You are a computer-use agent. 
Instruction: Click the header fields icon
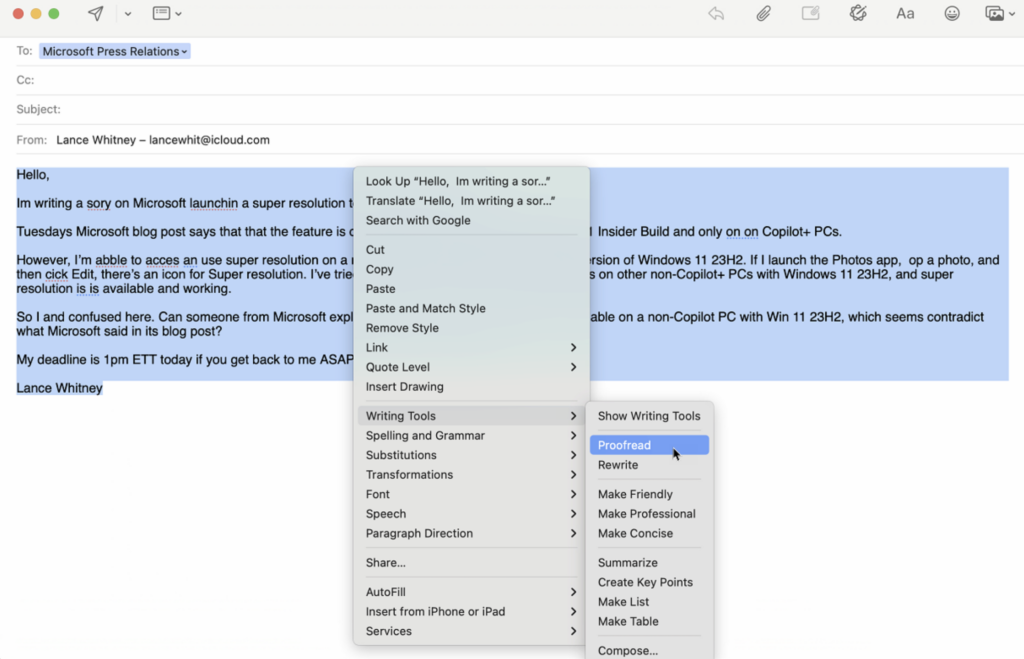160,15
